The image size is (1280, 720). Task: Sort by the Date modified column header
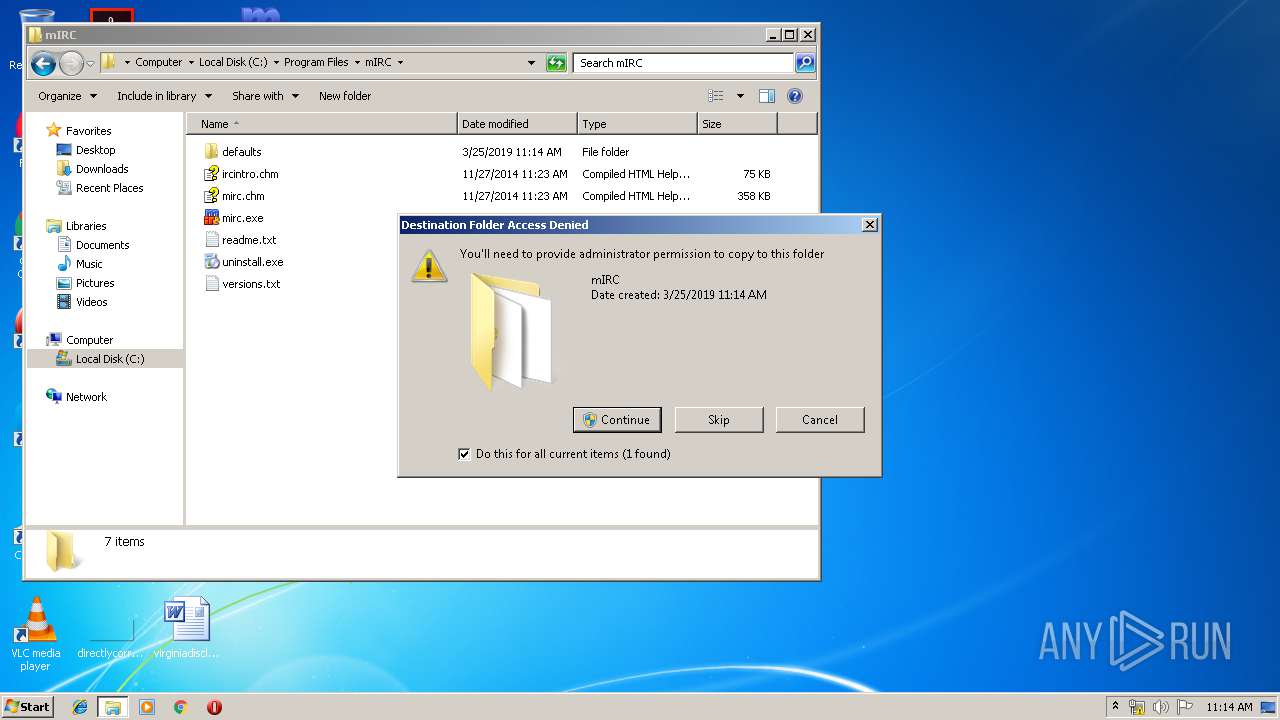click(x=517, y=124)
